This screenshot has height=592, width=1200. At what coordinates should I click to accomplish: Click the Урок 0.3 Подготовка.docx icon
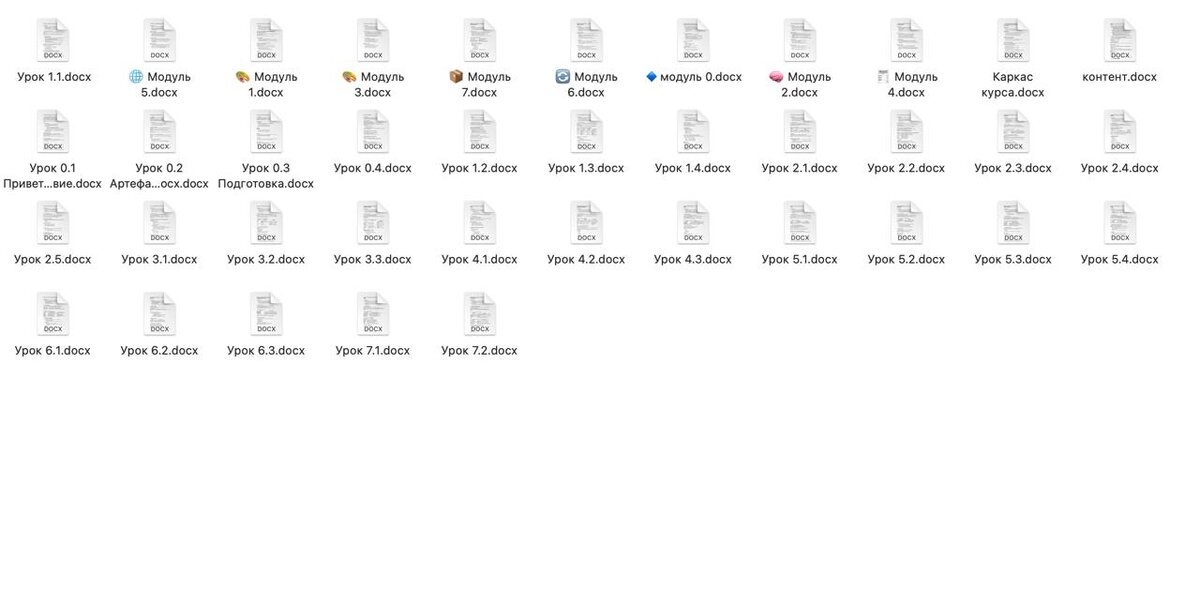[266, 132]
